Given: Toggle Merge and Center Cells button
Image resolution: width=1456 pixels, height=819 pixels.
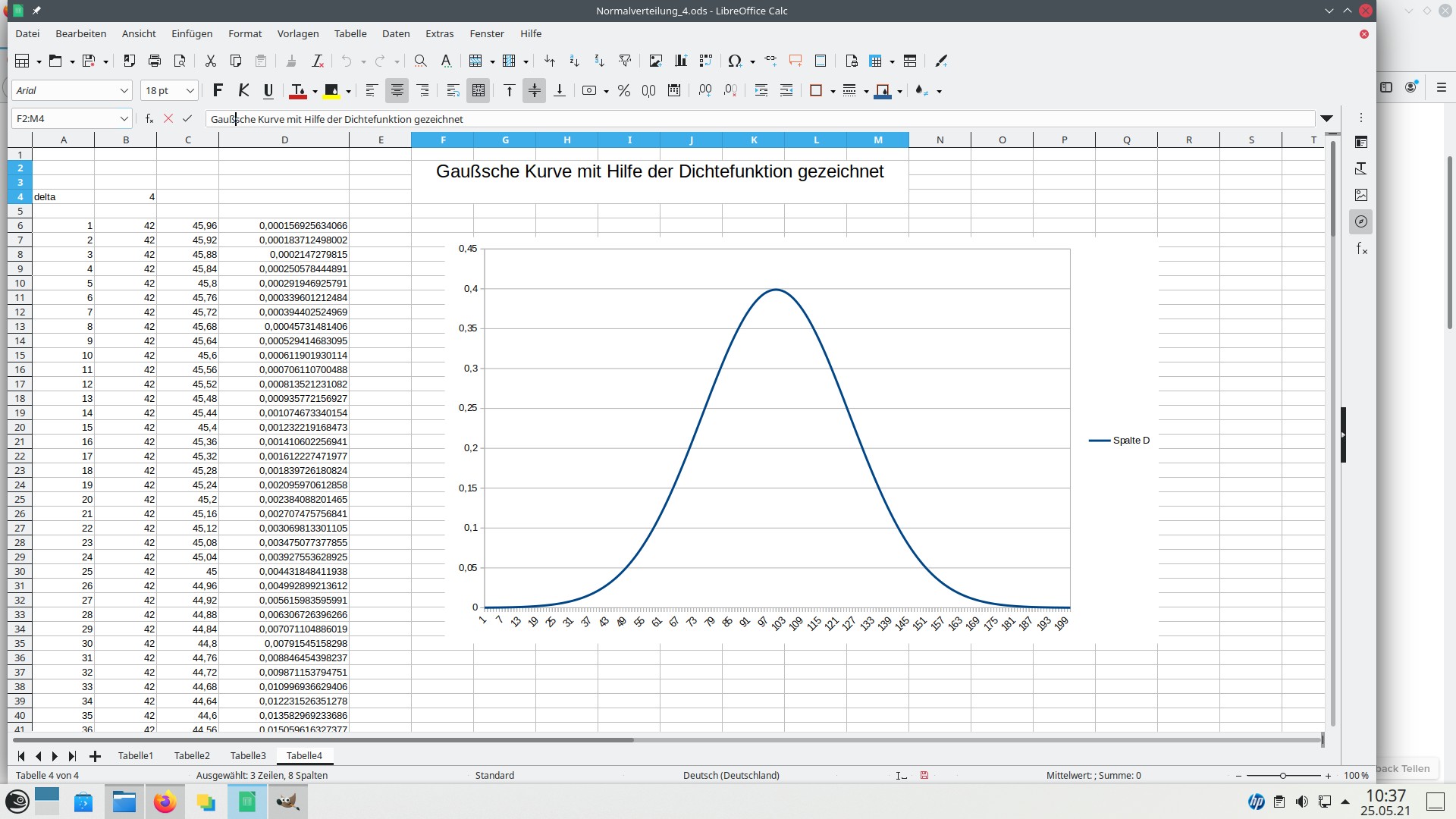Looking at the screenshot, I should coord(478,90).
